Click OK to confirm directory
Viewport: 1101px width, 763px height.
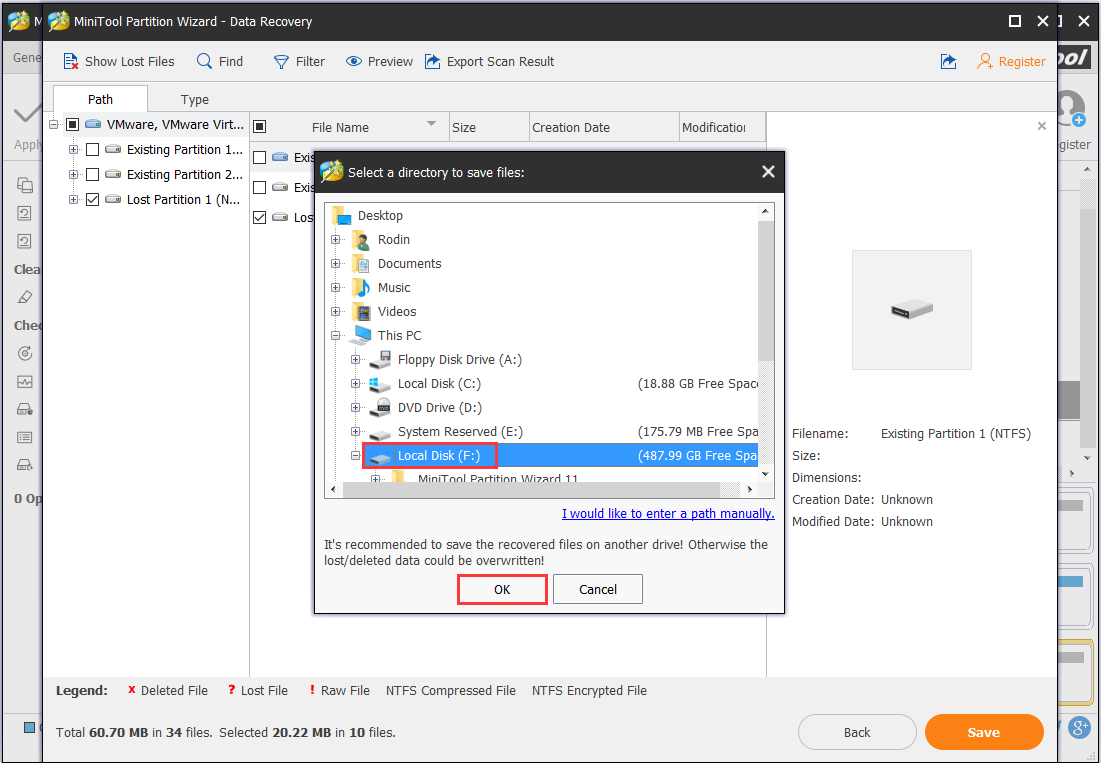(502, 590)
